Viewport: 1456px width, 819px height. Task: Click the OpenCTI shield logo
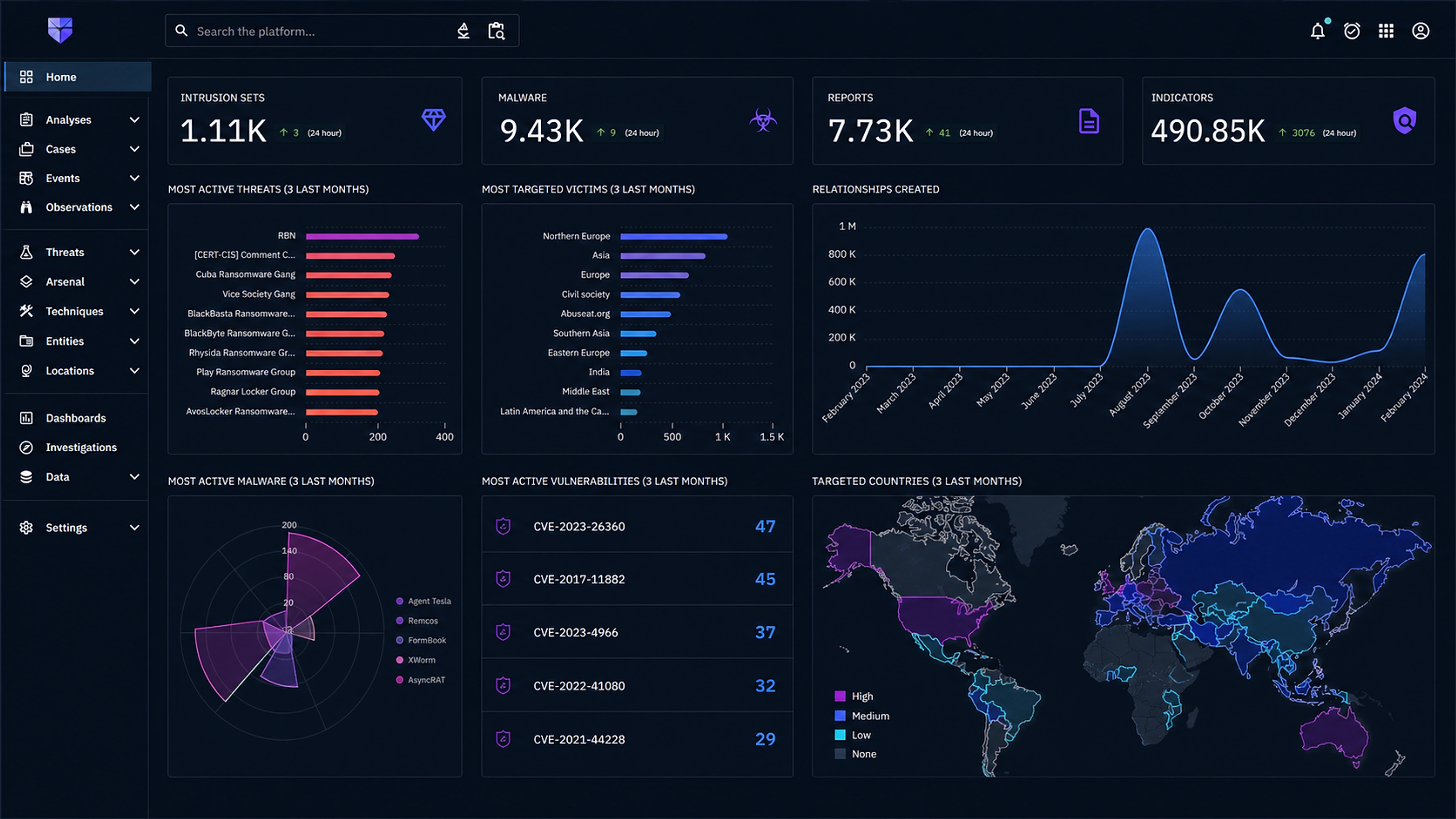60,30
